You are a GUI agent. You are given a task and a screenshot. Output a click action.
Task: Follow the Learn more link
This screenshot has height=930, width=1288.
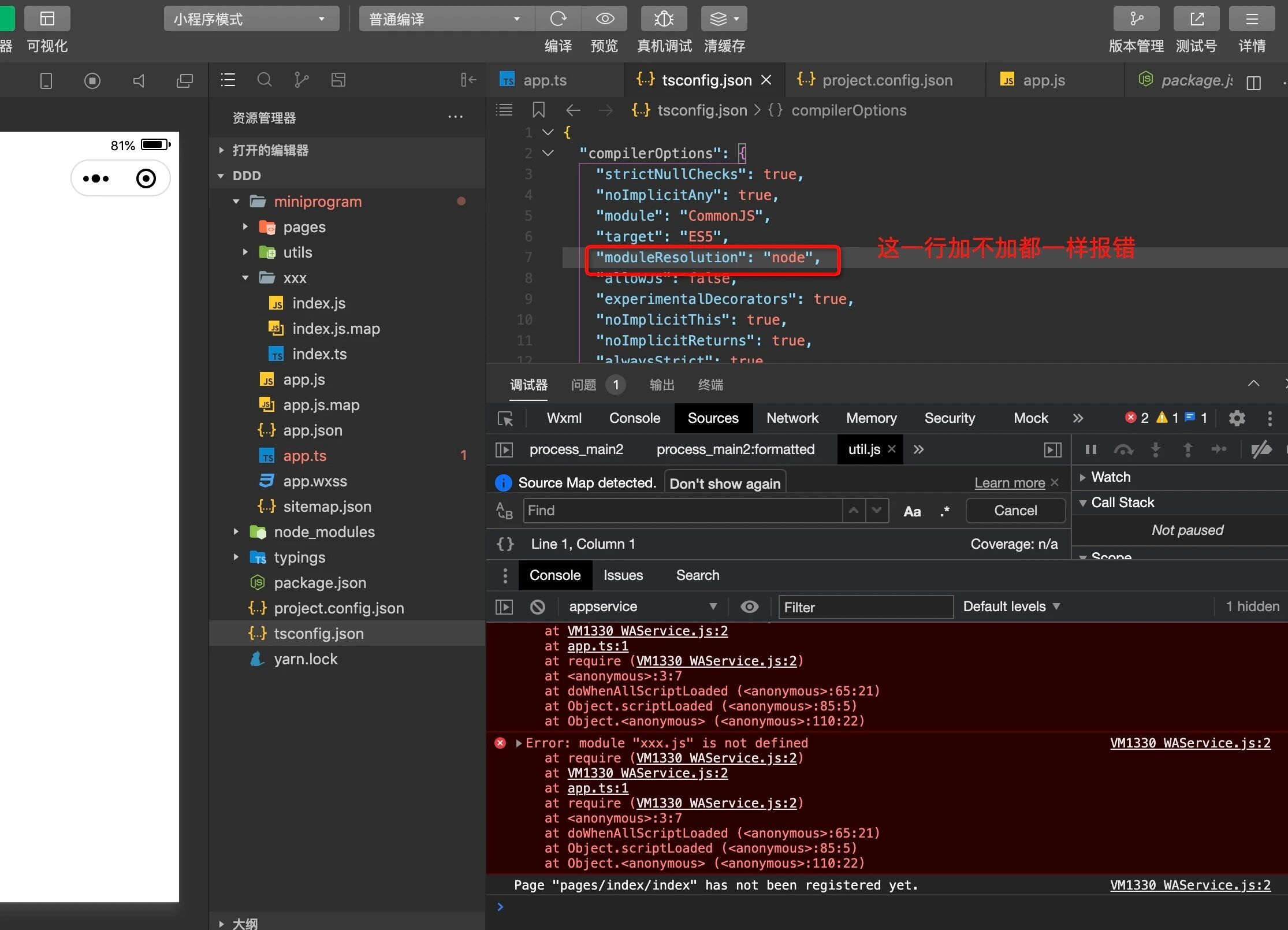coord(1009,483)
